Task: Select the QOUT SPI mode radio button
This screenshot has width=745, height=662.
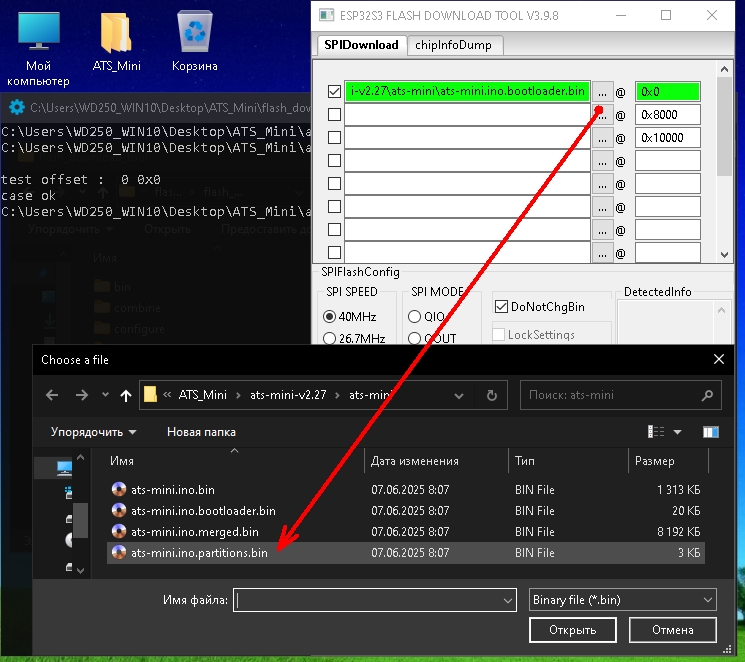Action: click(x=414, y=338)
